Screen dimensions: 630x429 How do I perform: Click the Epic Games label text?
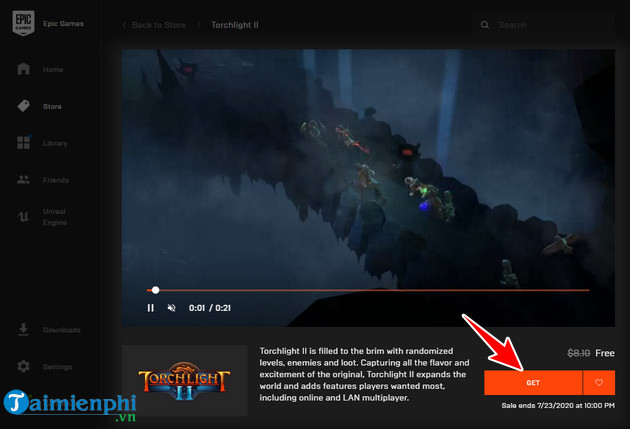tap(63, 24)
